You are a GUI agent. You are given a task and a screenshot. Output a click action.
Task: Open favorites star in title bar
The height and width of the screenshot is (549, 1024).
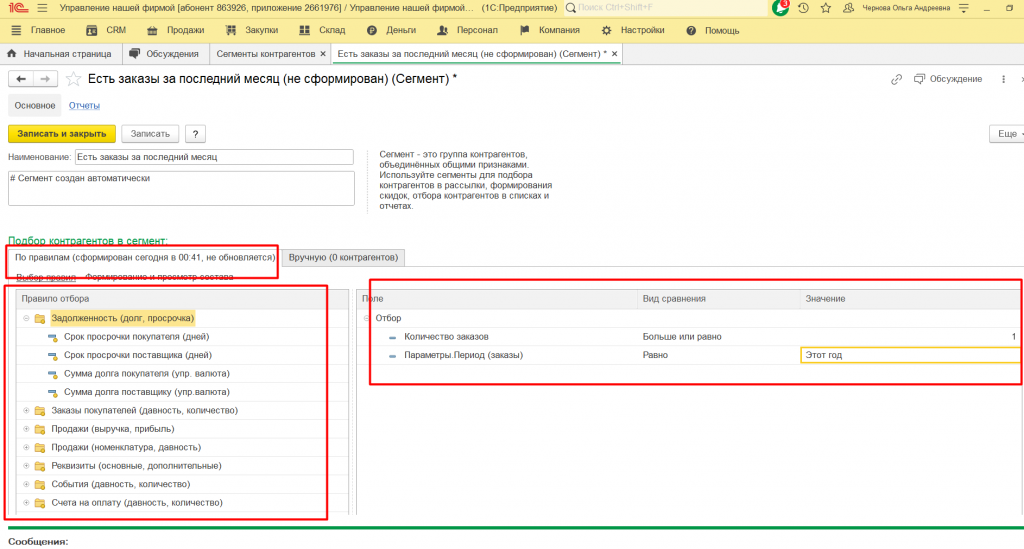[825, 8]
